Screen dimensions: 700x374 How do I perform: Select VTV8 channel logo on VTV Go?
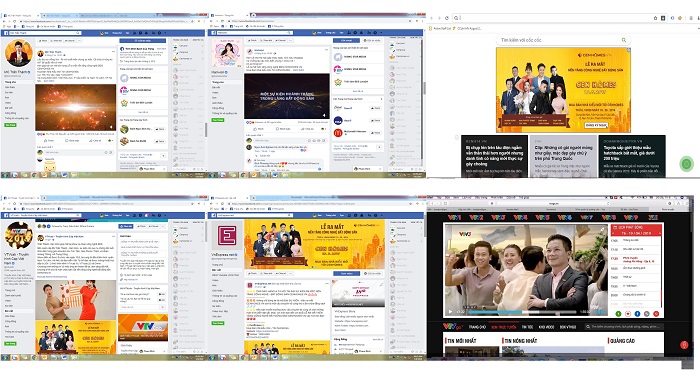609,217
